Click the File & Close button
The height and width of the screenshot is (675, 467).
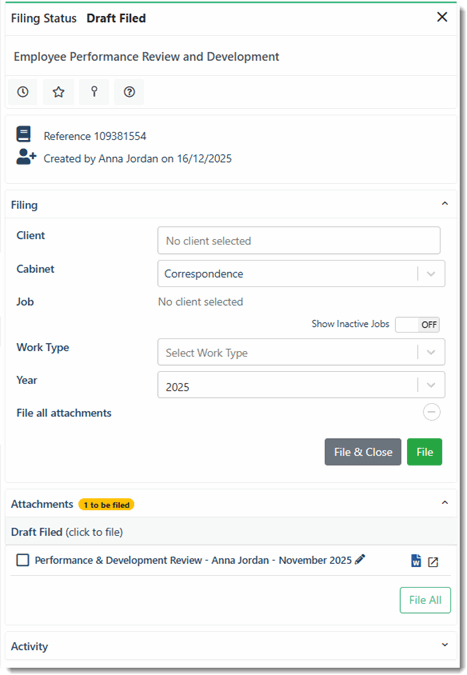(363, 452)
